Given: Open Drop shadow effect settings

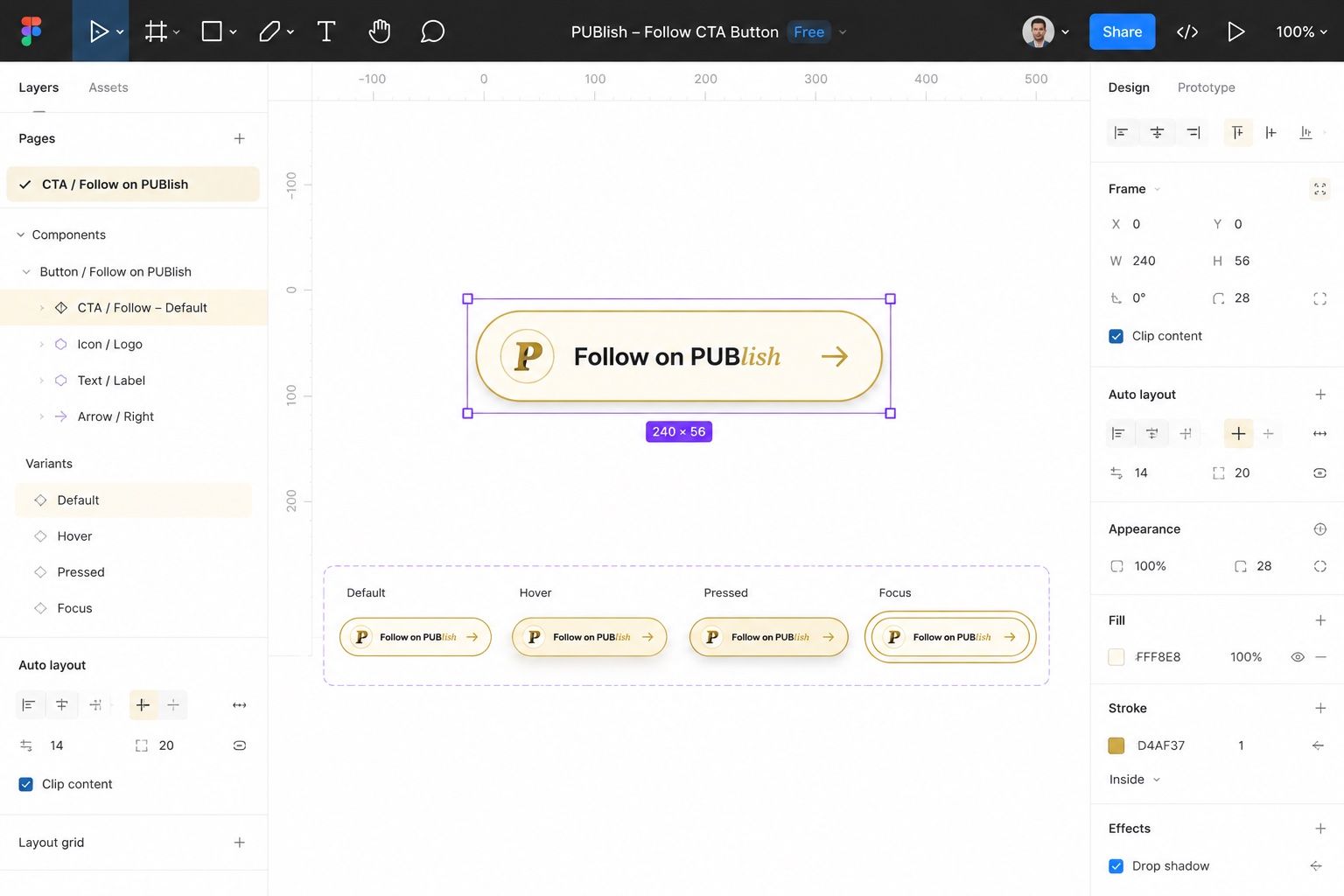Looking at the screenshot, I should pos(1315,866).
